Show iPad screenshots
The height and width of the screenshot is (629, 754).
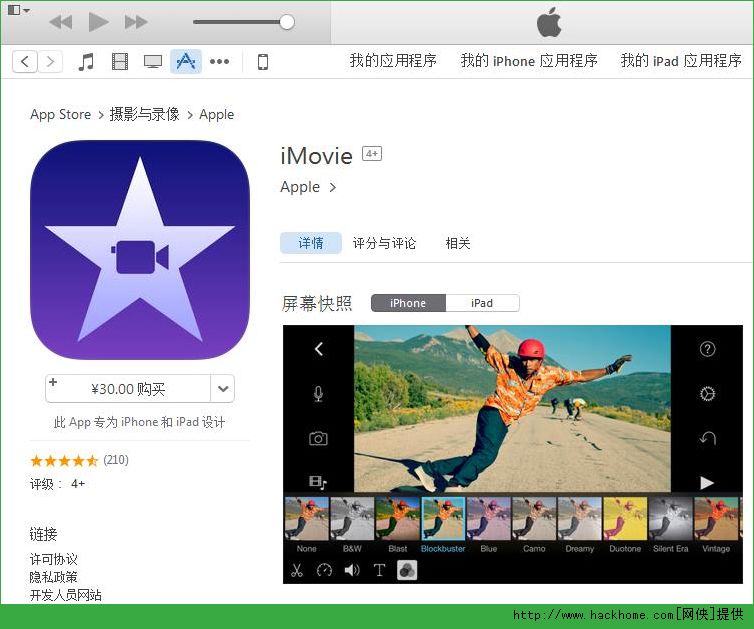pos(482,303)
